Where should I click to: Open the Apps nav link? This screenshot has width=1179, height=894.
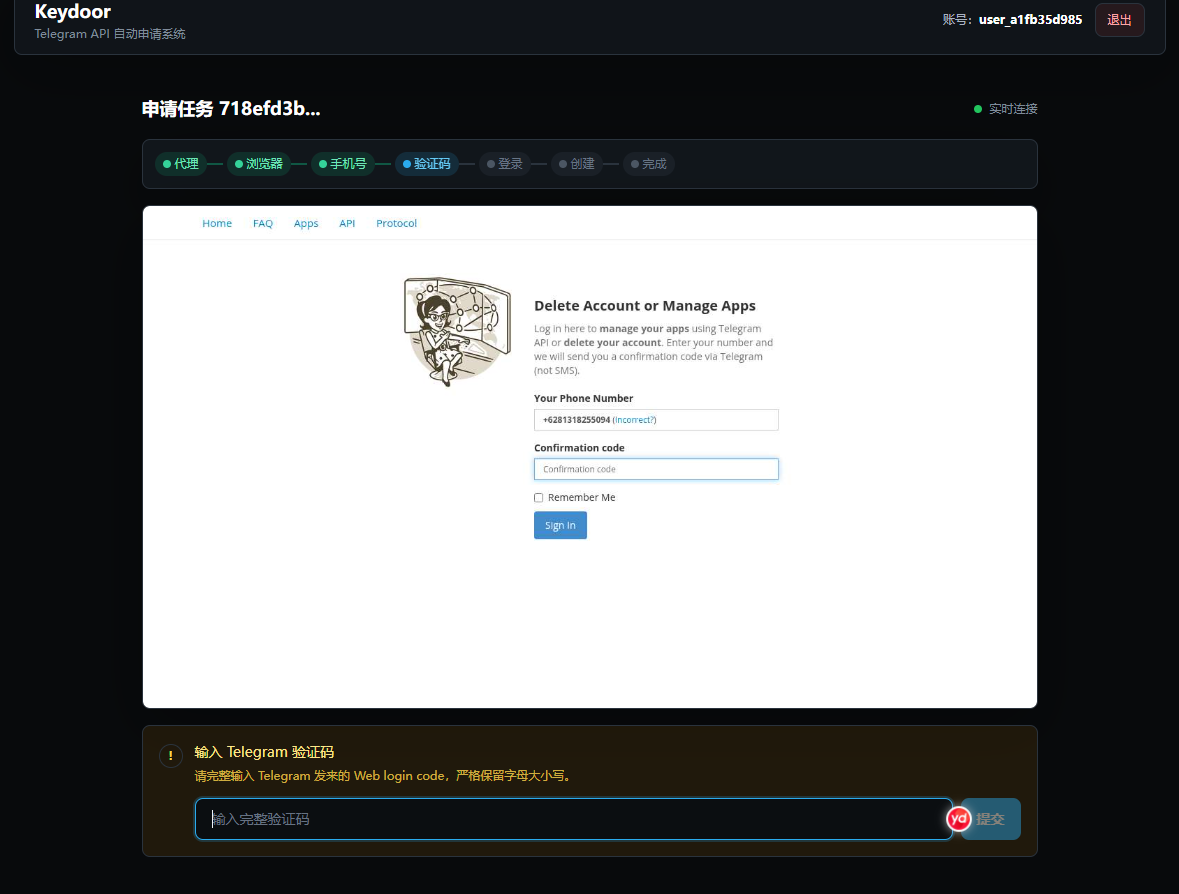[x=306, y=223]
